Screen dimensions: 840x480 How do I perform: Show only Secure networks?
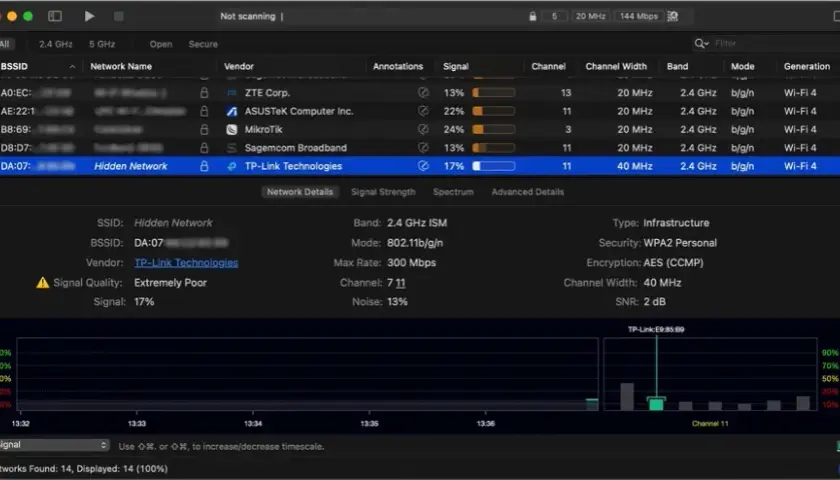[203, 44]
